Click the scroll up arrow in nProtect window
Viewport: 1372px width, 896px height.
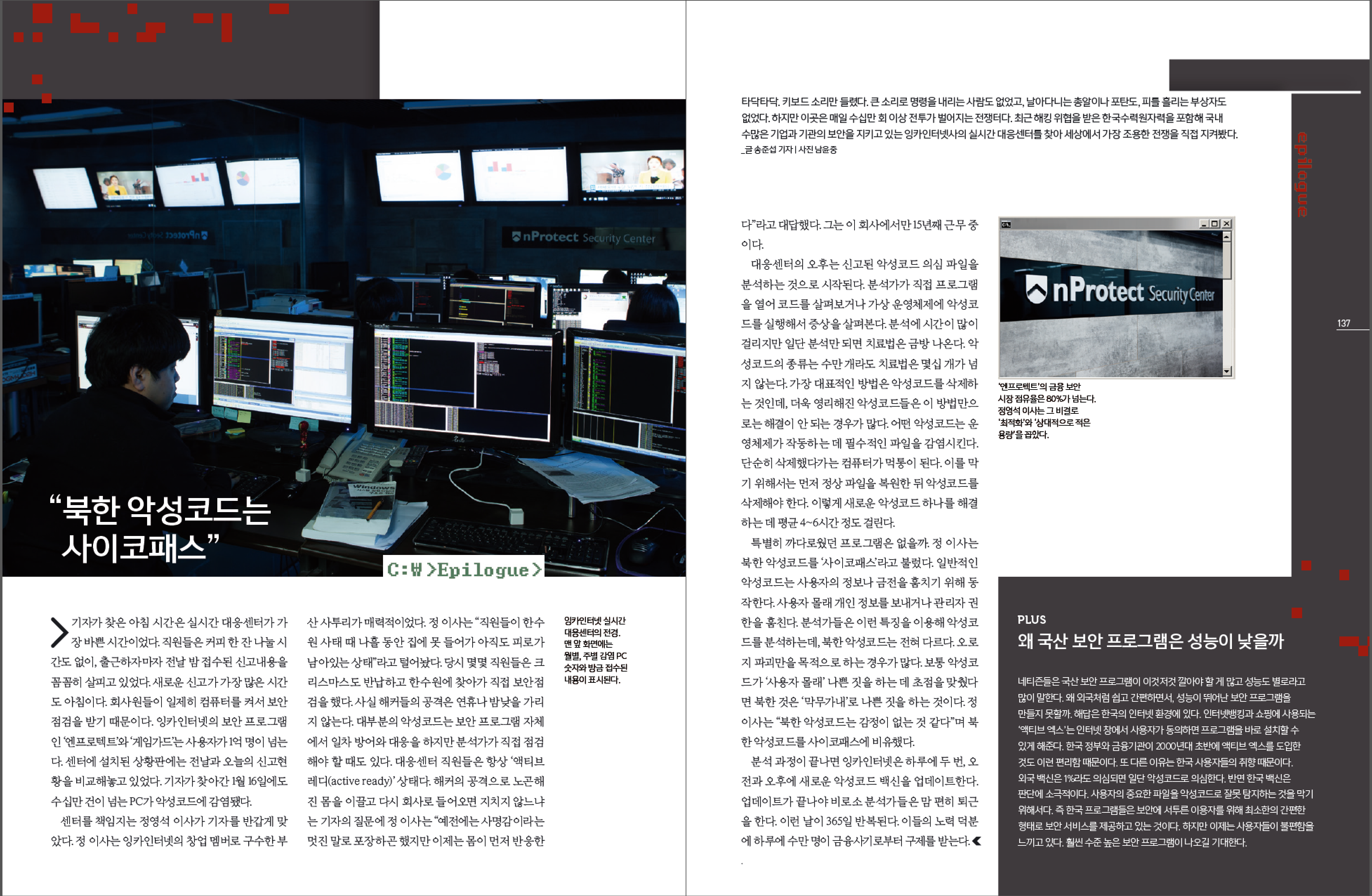tap(1227, 236)
